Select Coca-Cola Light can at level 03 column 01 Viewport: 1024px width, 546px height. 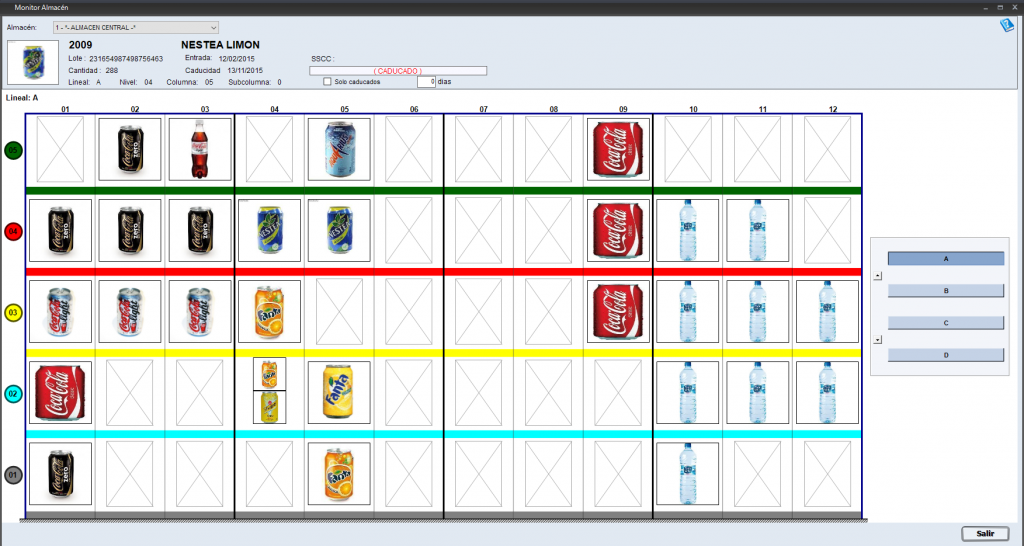point(61,312)
